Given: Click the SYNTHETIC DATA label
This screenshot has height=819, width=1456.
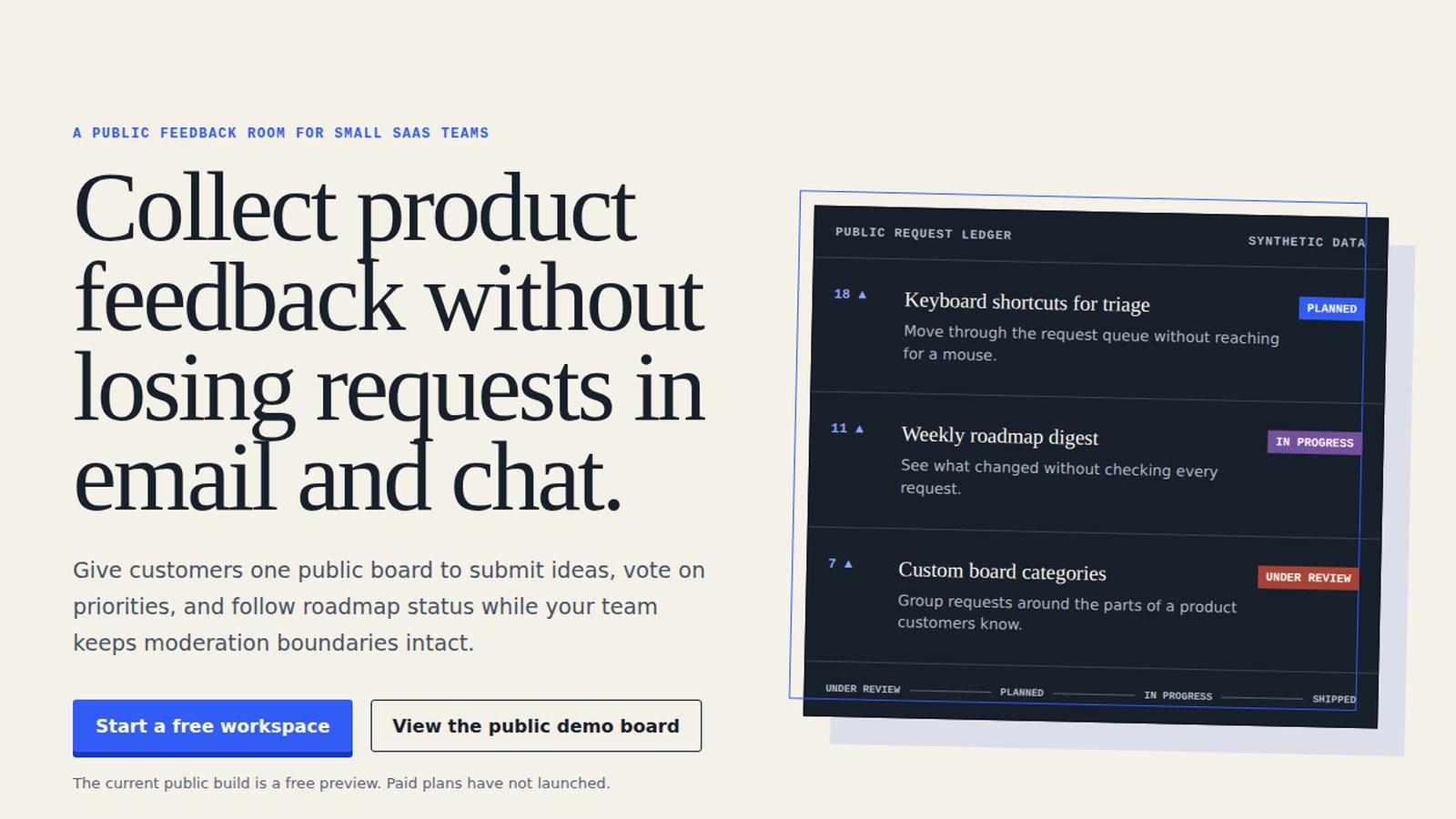Looking at the screenshot, I should pyautogui.click(x=1306, y=241).
